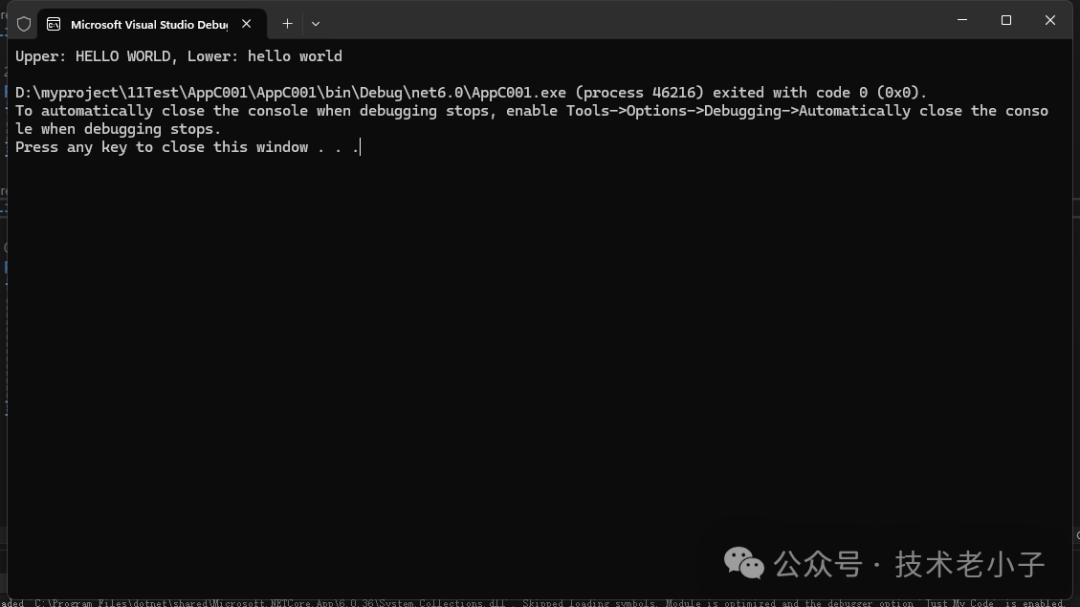
Task: Close the Microsoft Visual Studio Debug tab
Action: [246, 23]
